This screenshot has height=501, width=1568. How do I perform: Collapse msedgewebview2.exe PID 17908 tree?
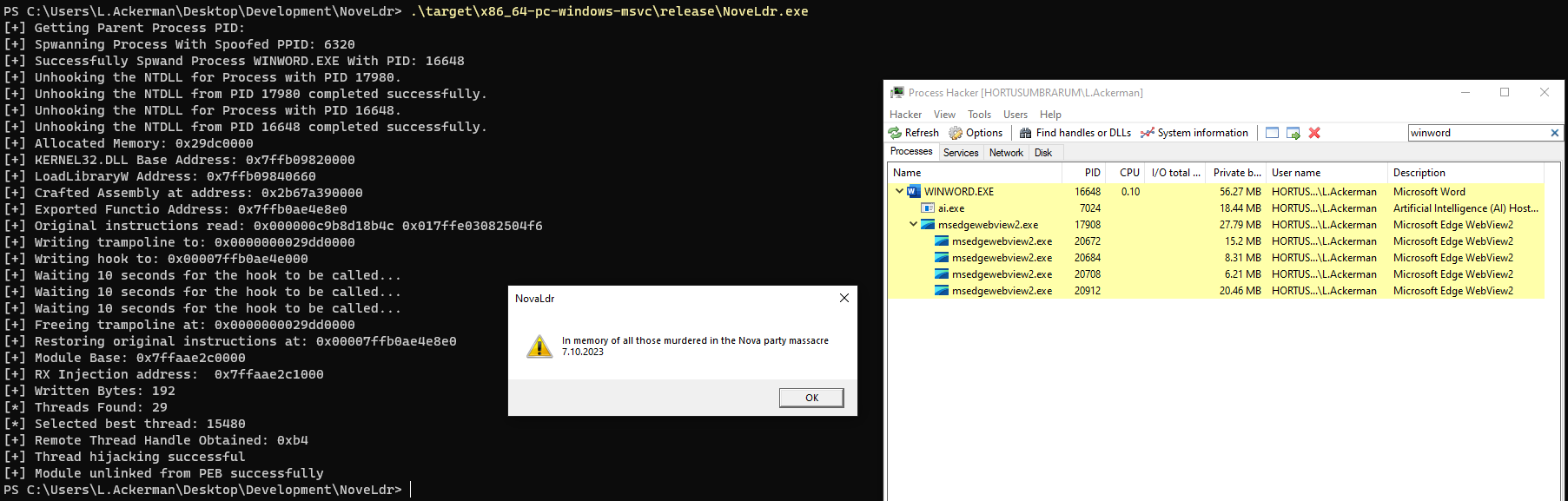tap(913, 224)
